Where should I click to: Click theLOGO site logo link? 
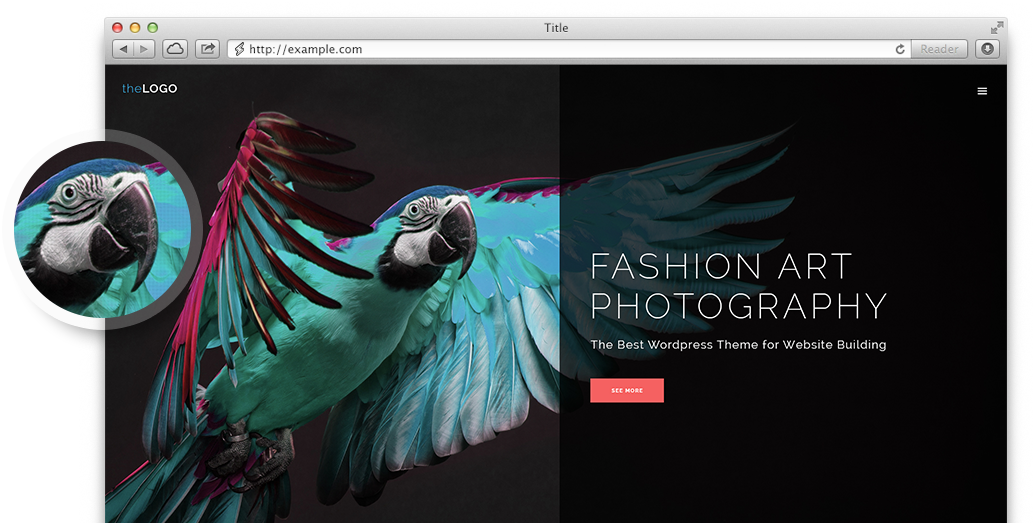(150, 89)
